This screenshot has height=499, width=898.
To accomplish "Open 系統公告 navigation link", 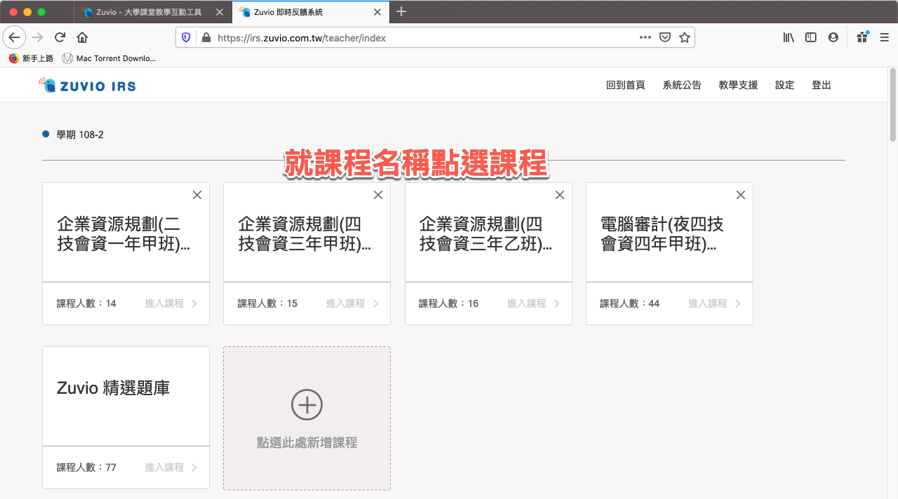I will click(682, 85).
